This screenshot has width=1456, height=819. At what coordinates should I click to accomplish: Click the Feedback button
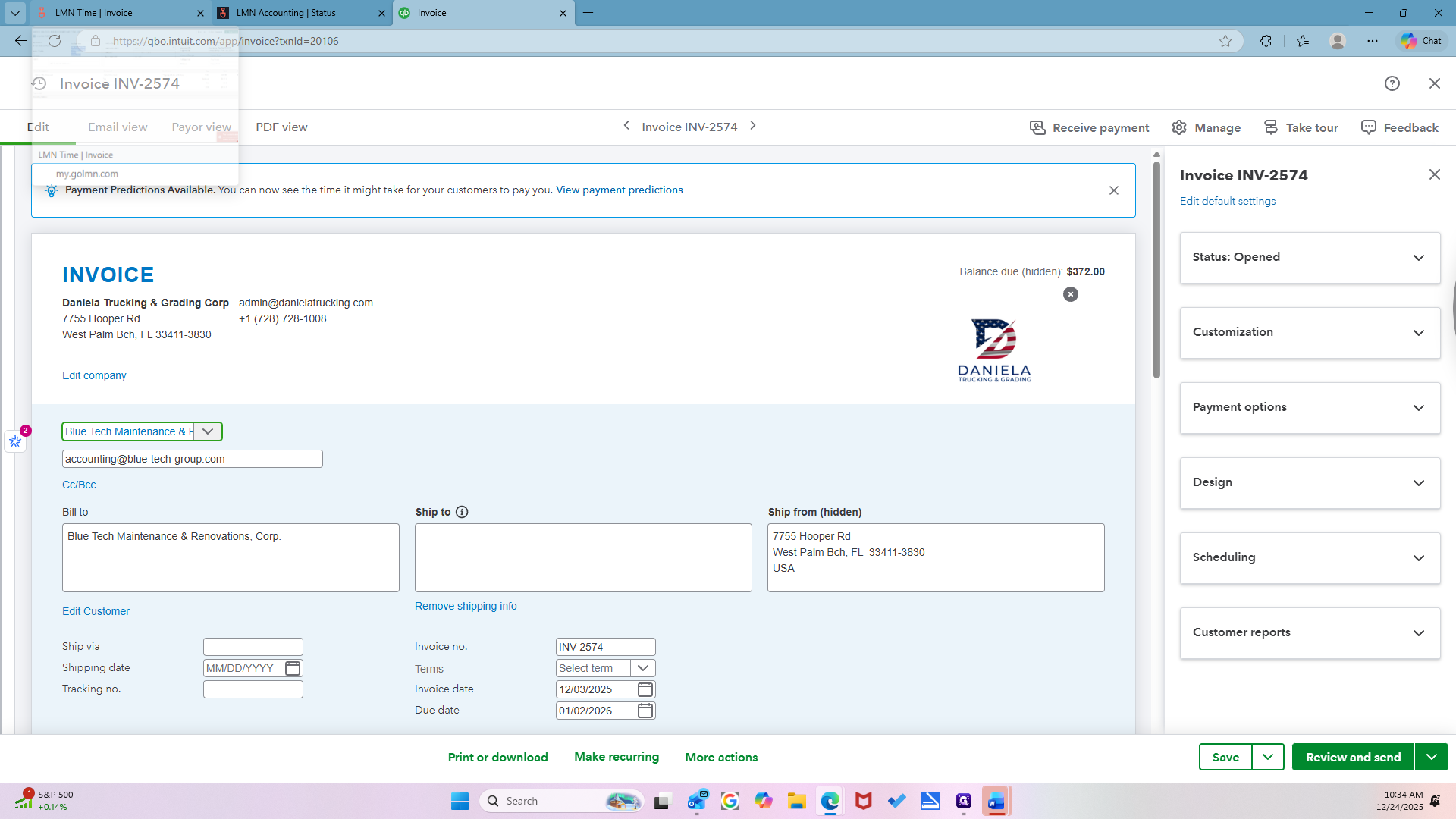(x=1400, y=127)
